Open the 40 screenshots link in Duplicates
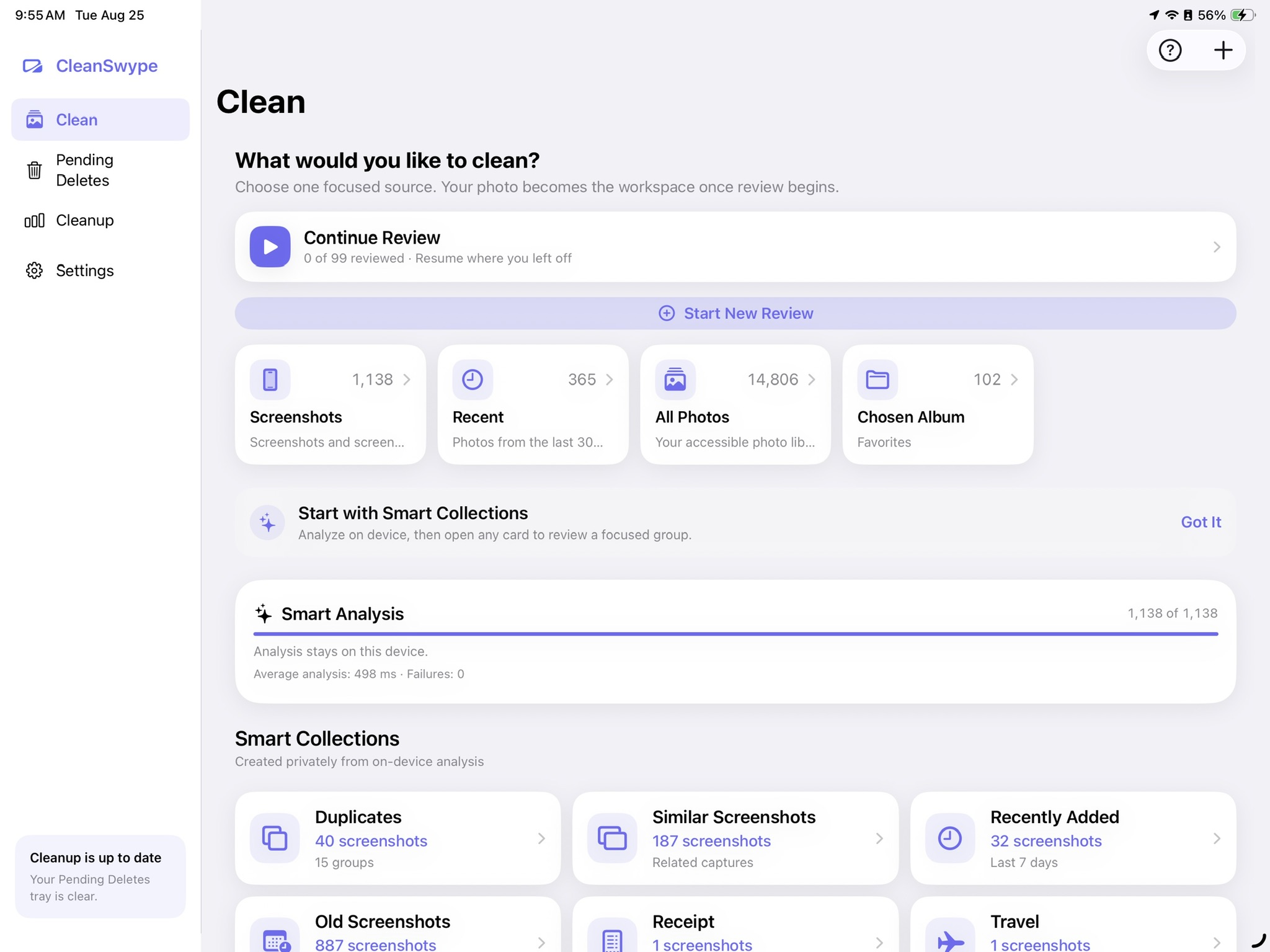Viewport: 1270px width, 952px height. point(371,841)
